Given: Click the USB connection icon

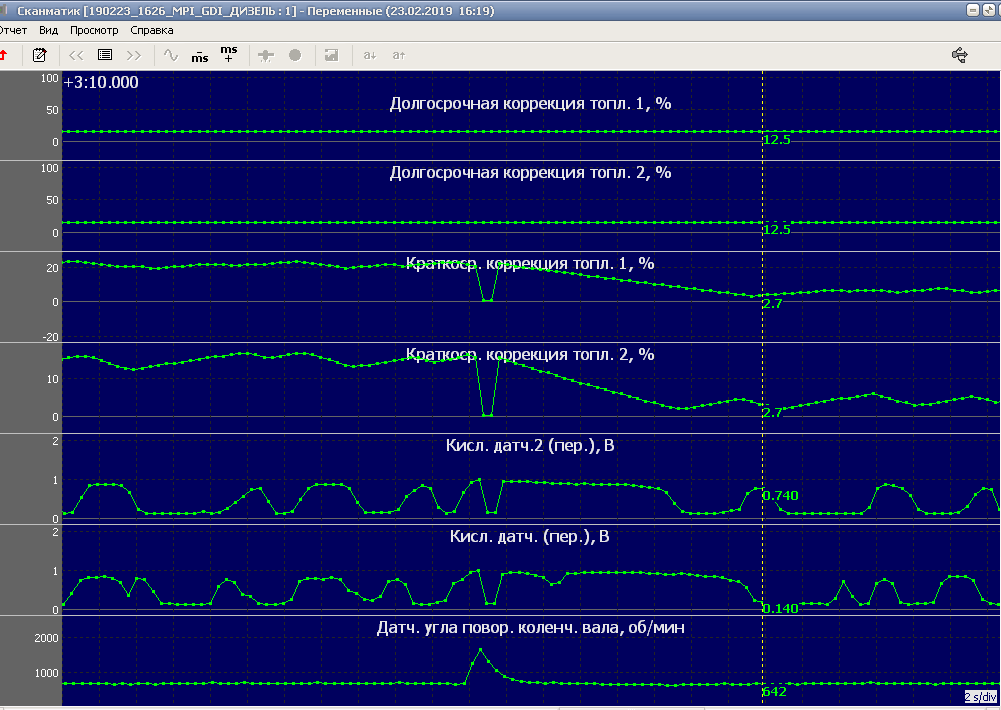Looking at the screenshot, I should (960, 55).
